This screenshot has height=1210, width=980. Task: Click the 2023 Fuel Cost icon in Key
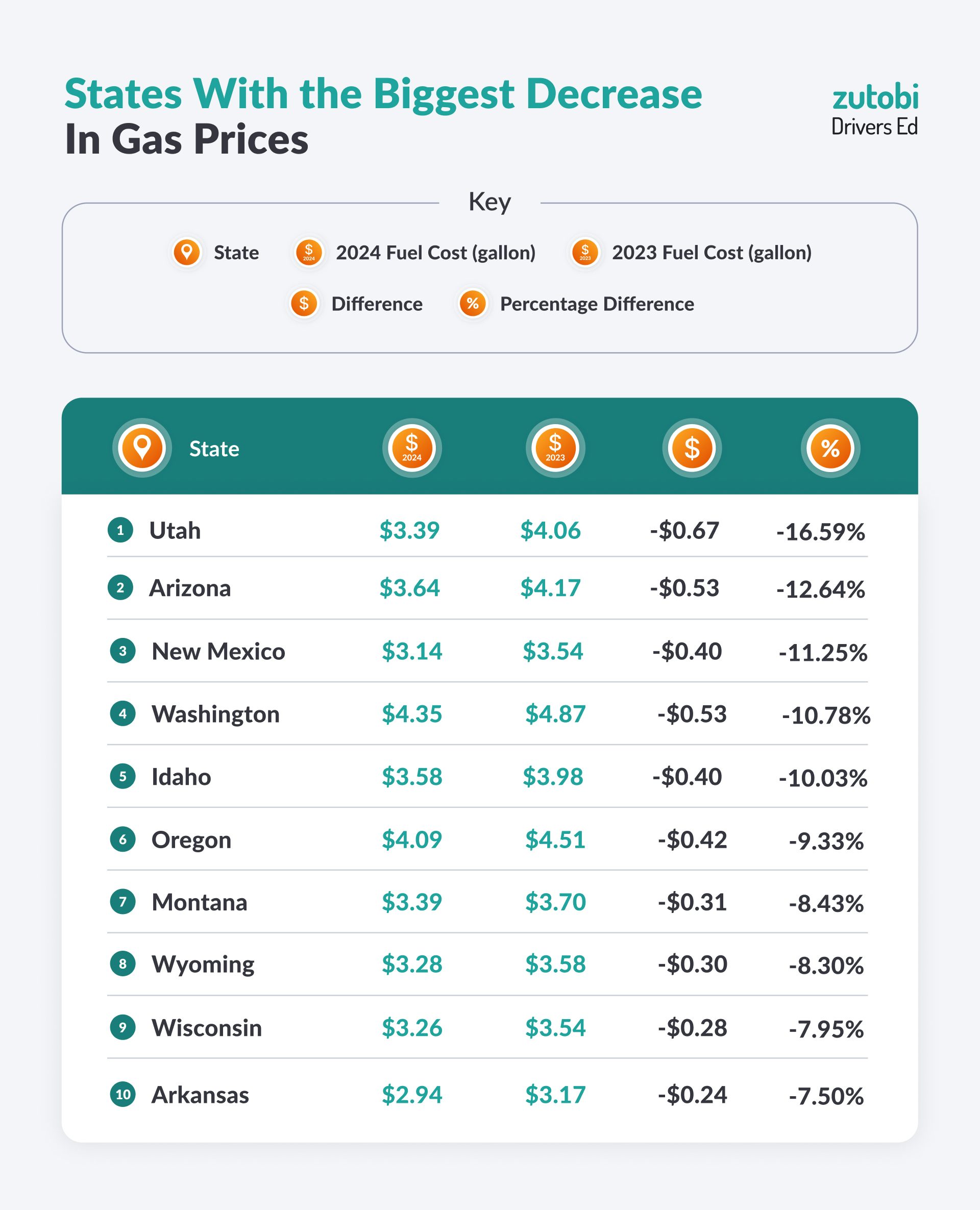585,252
